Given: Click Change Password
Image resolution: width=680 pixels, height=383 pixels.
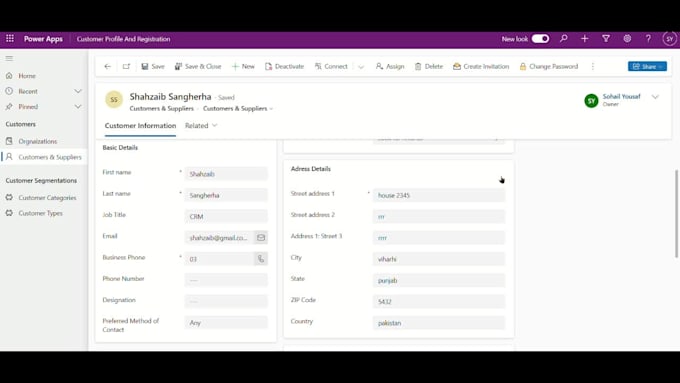Looking at the screenshot, I should point(549,66).
